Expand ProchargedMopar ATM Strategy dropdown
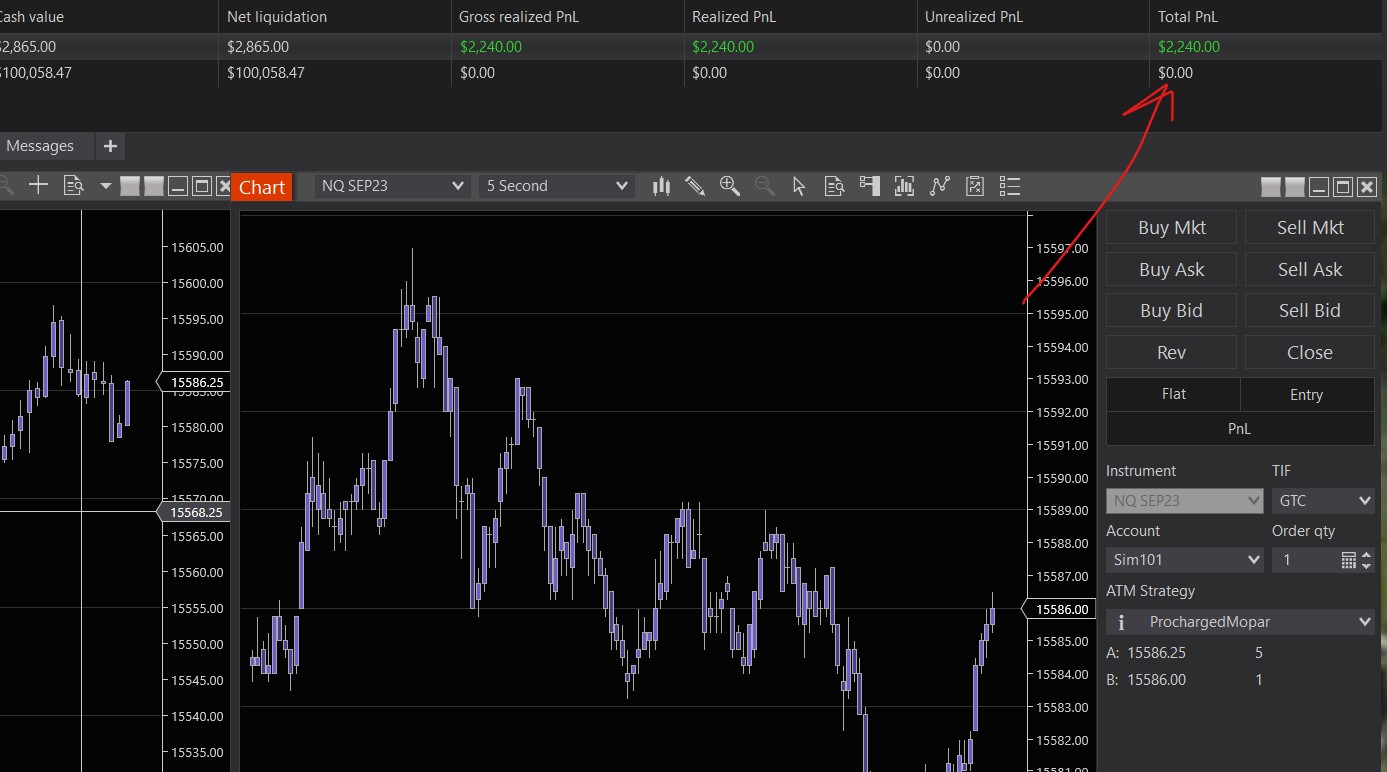Screen dimensions: 1387x772 [1240, 622]
